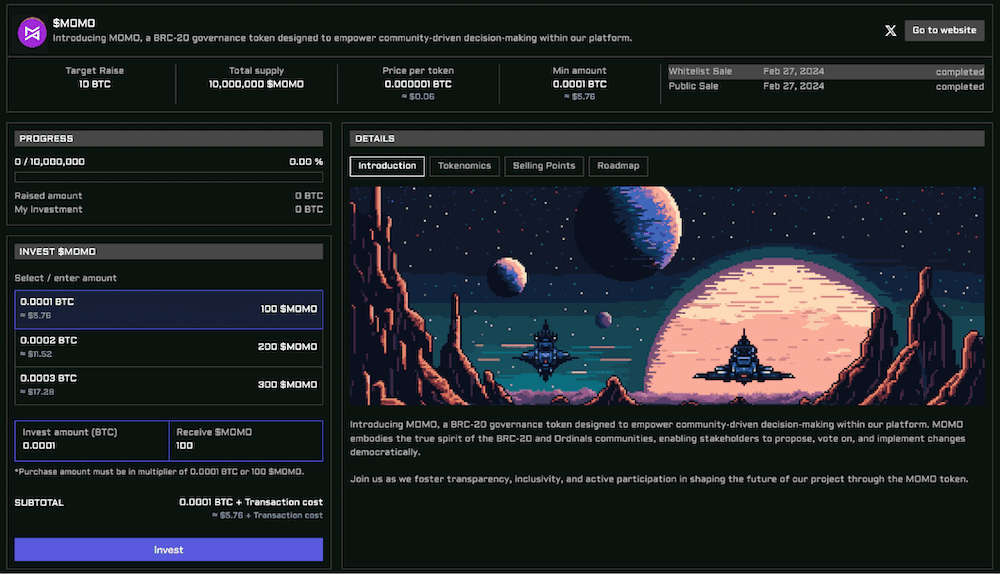Viewport: 1000px width, 574px height.
Task: Click the purple MOMO project logo
Action: tap(33, 30)
